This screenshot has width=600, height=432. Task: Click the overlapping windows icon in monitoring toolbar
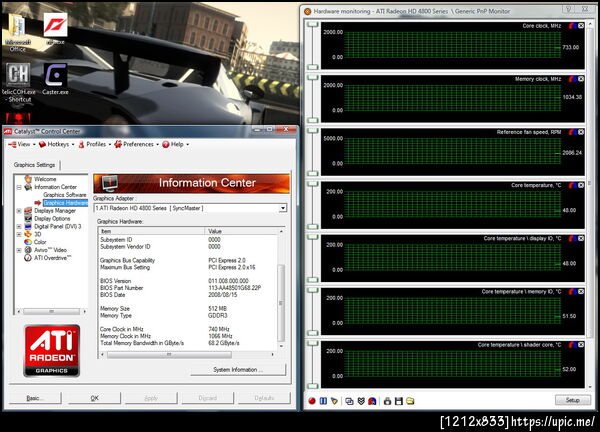coord(349,401)
